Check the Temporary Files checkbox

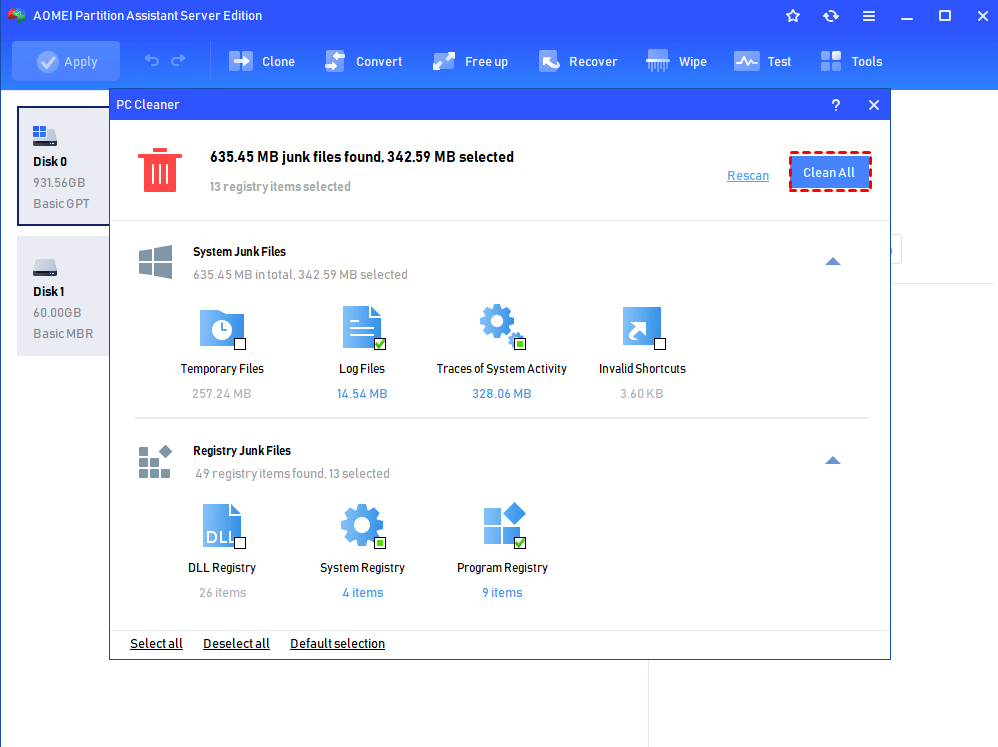(240, 344)
